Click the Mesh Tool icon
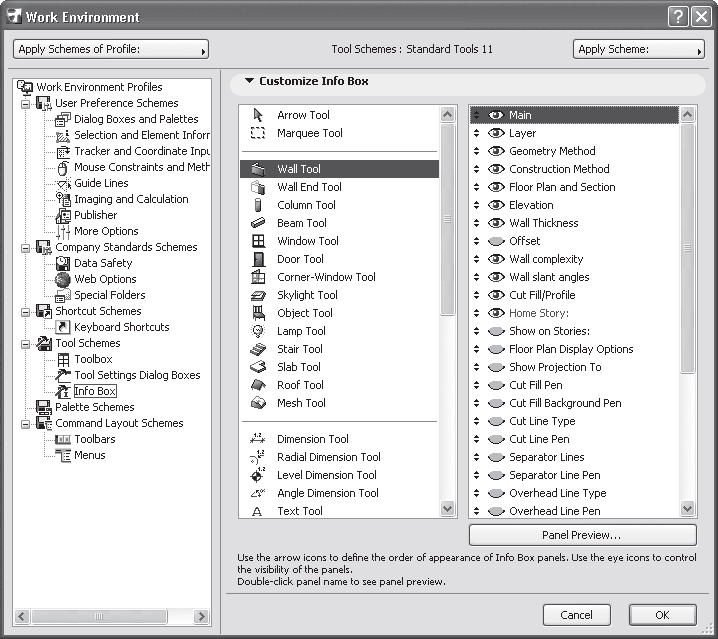Viewport: 718px width, 639px height. pos(258,403)
